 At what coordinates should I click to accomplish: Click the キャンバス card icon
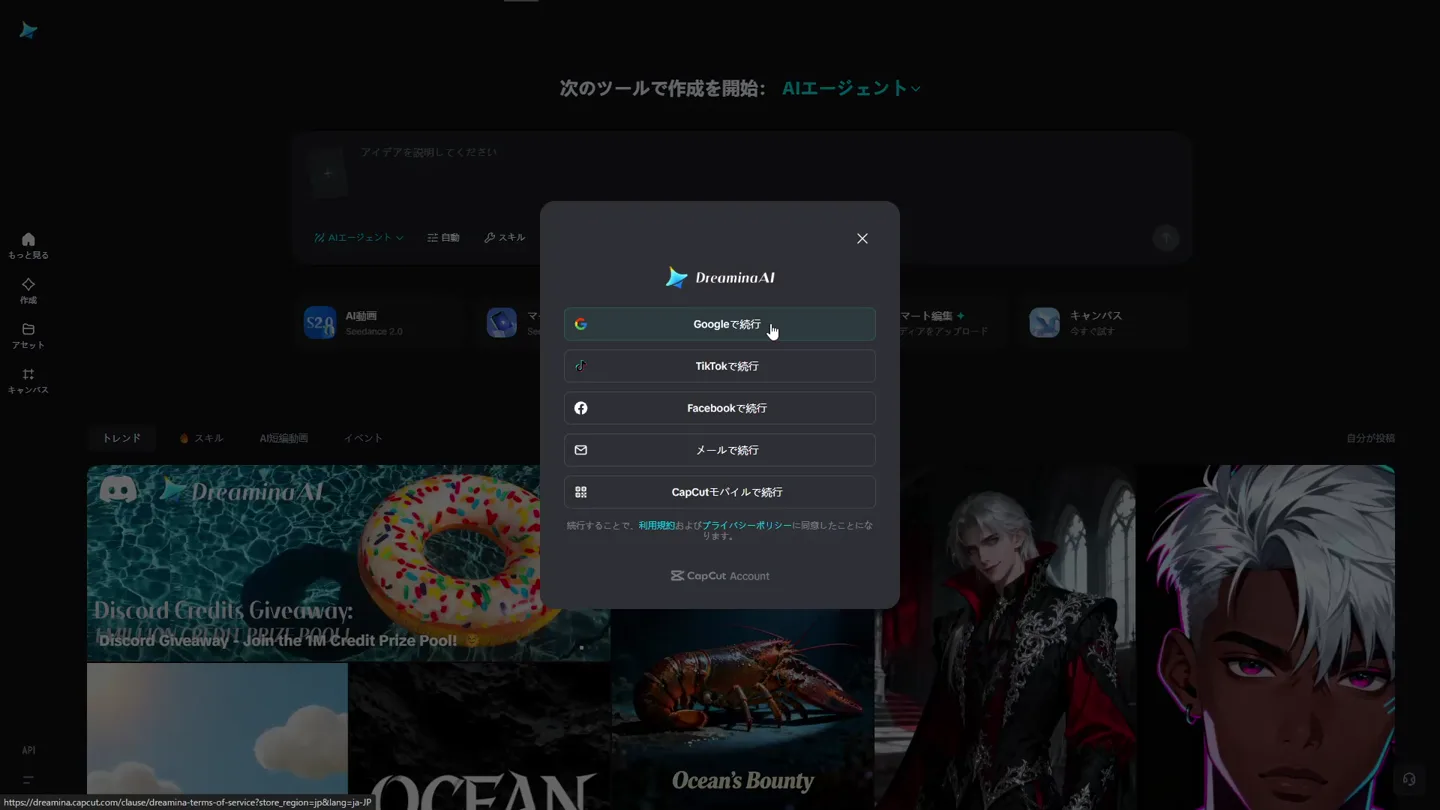[x=1045, y=323]
